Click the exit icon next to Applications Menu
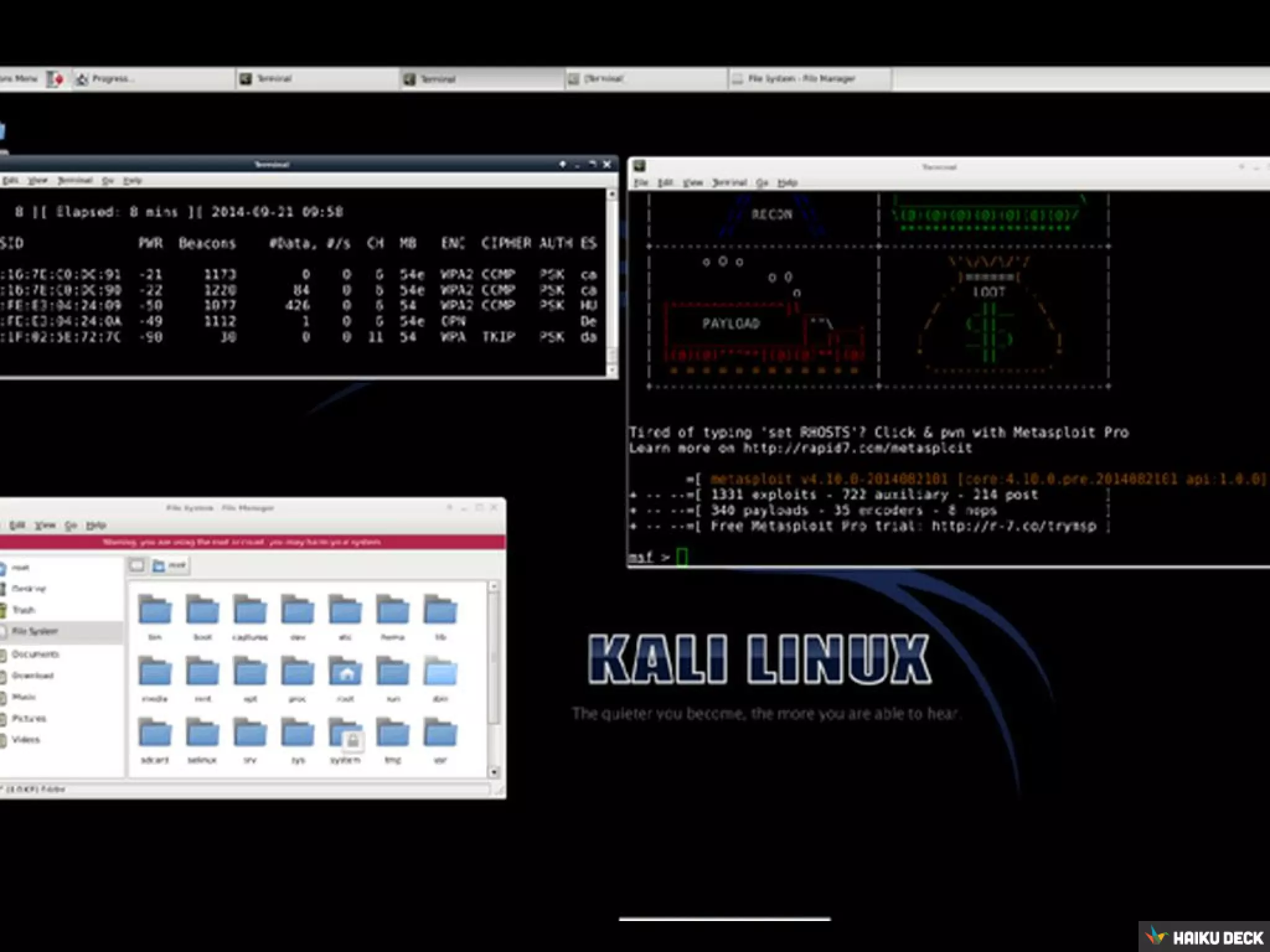Image resolution: width=1270 pixels, height=952 pixels. tap(55, 79)
